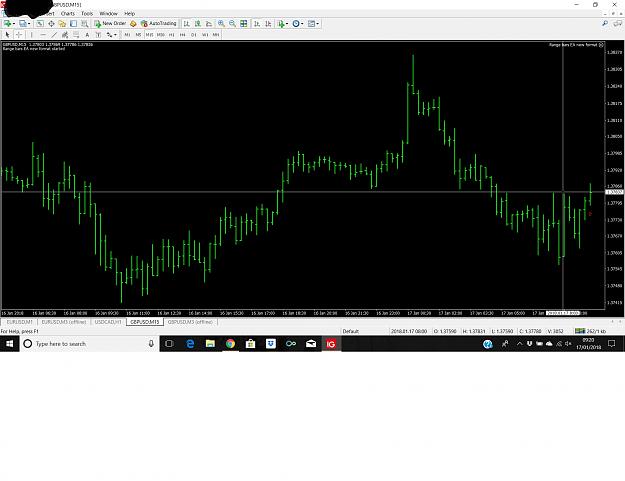625x481 pixels.
Task: Open the Charts menu
Action: coord(68,14)
